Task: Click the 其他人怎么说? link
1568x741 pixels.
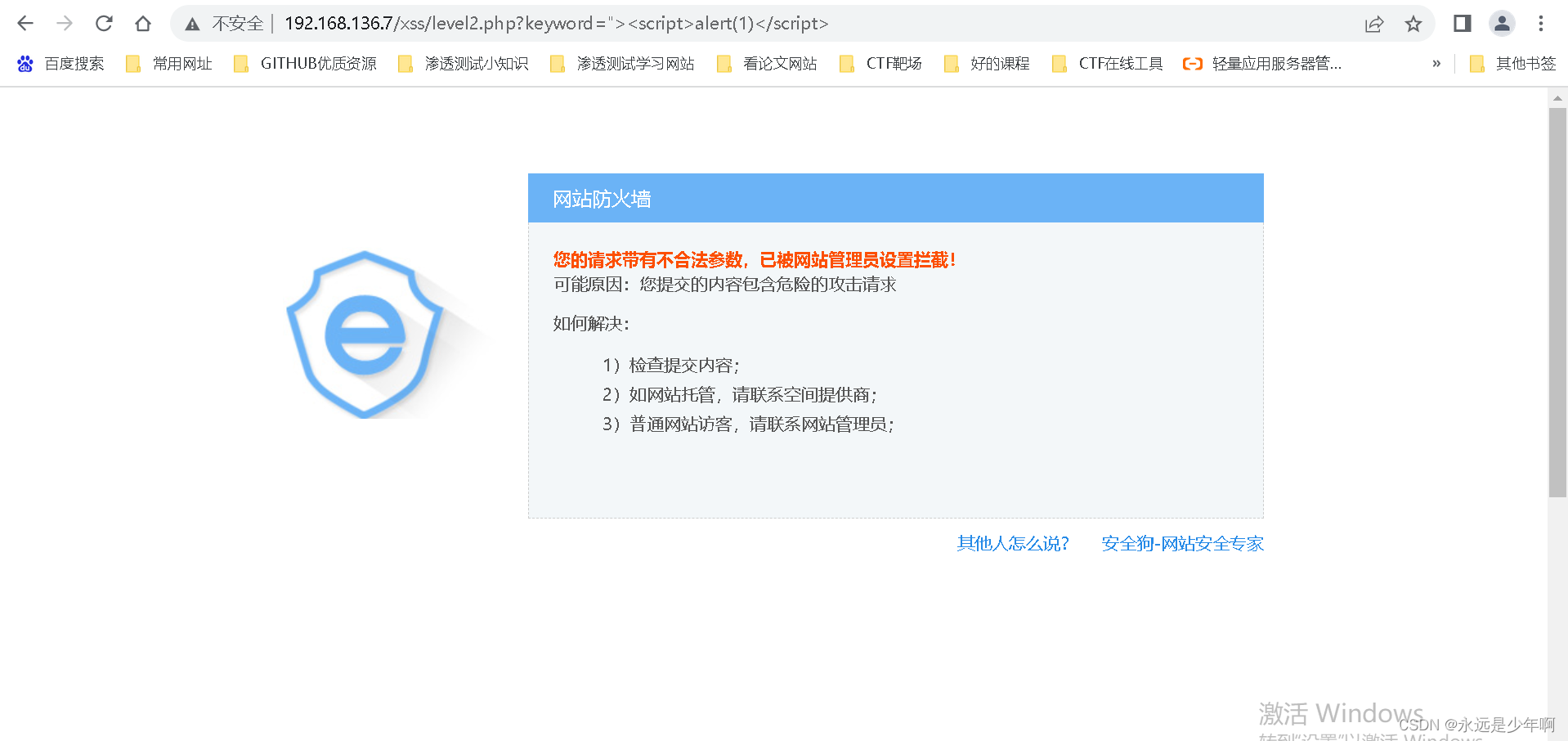Action: pyautogui.click(x=1013, y=544)
